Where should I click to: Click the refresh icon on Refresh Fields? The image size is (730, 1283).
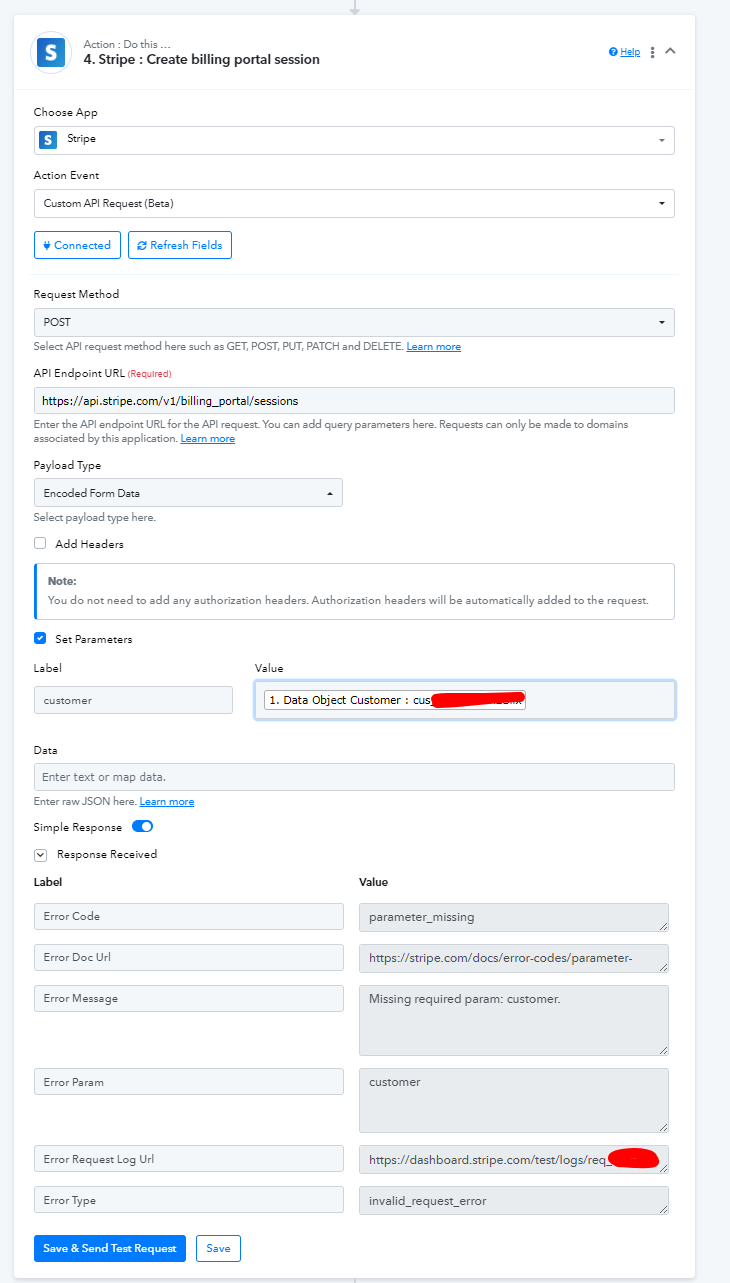point(142,245)
